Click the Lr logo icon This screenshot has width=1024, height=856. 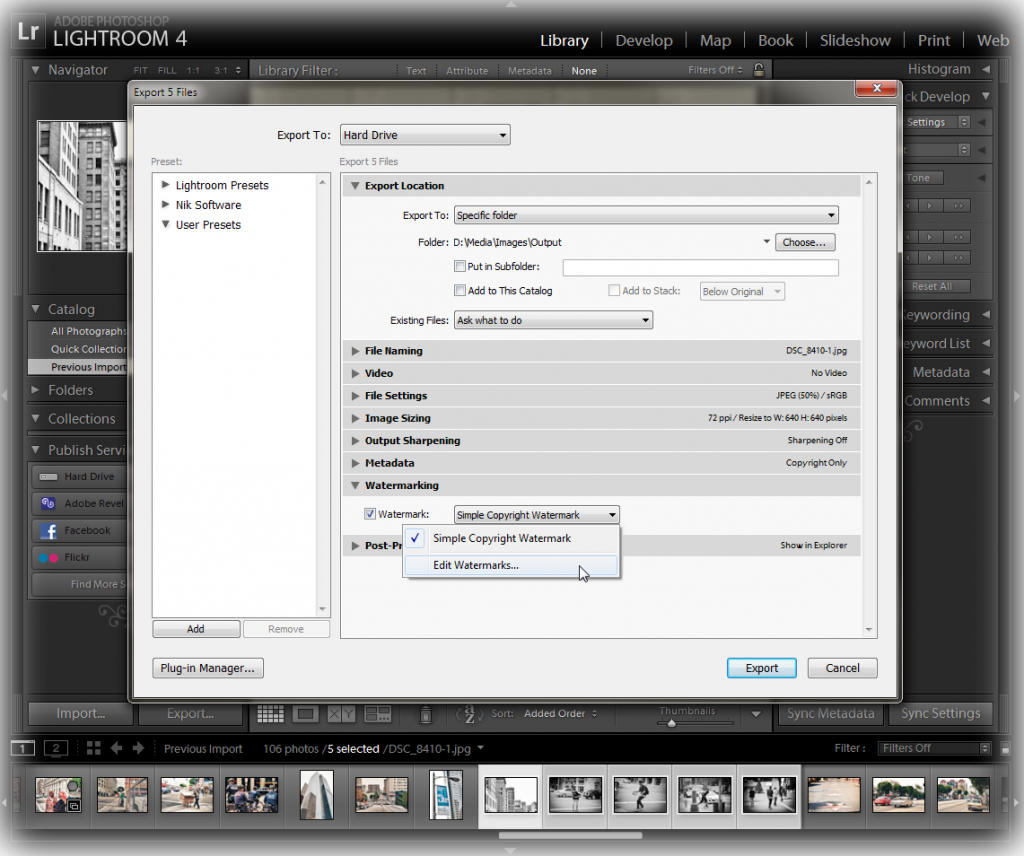28,31
